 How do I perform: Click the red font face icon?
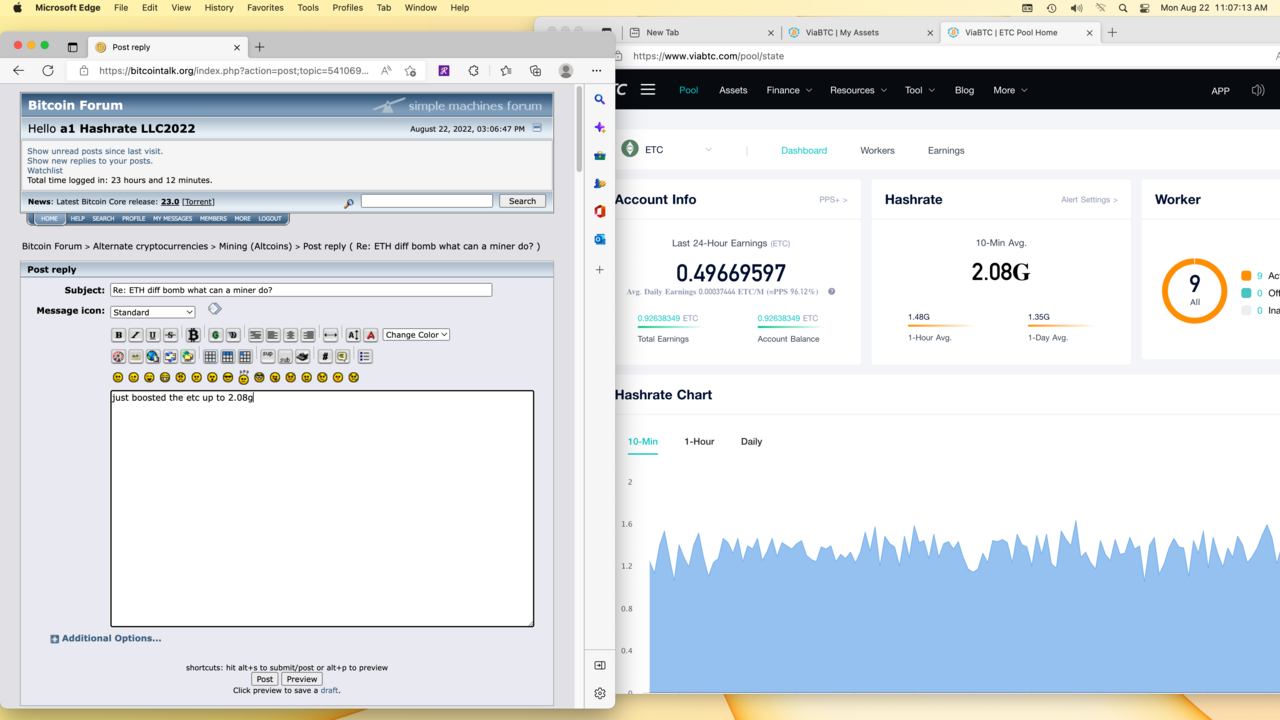[x=370, y=335]
